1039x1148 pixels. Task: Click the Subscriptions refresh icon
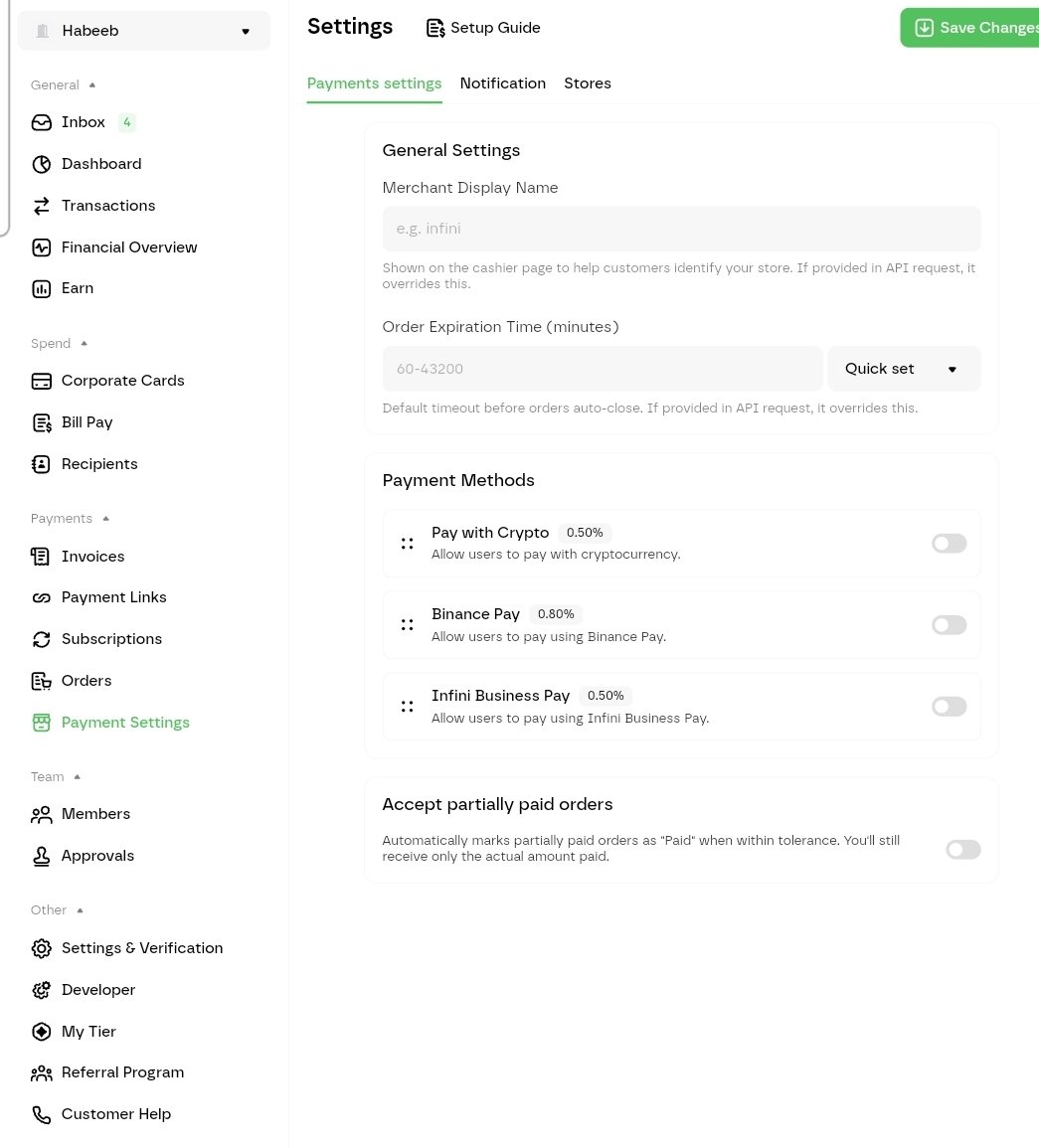pyautogui.click(x=42, y=639)
